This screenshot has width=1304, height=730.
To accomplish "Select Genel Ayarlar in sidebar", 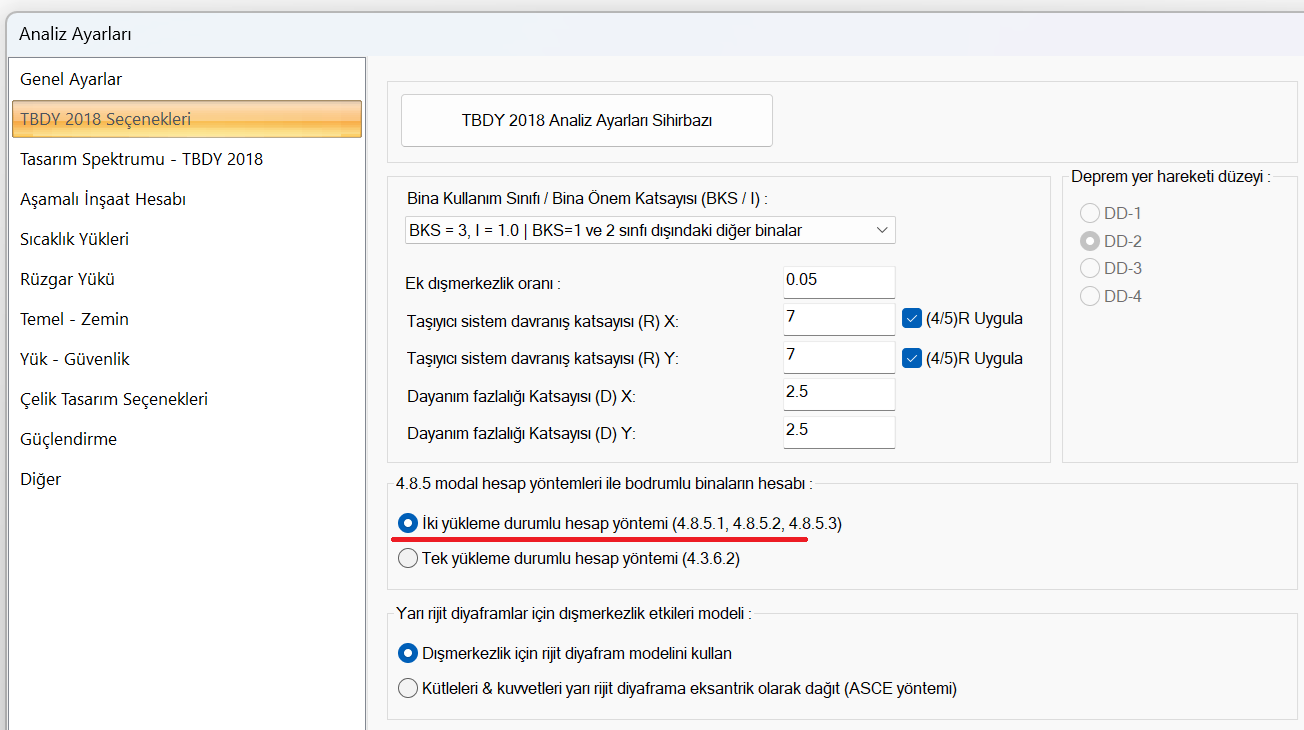I will (x=71, y=79).
